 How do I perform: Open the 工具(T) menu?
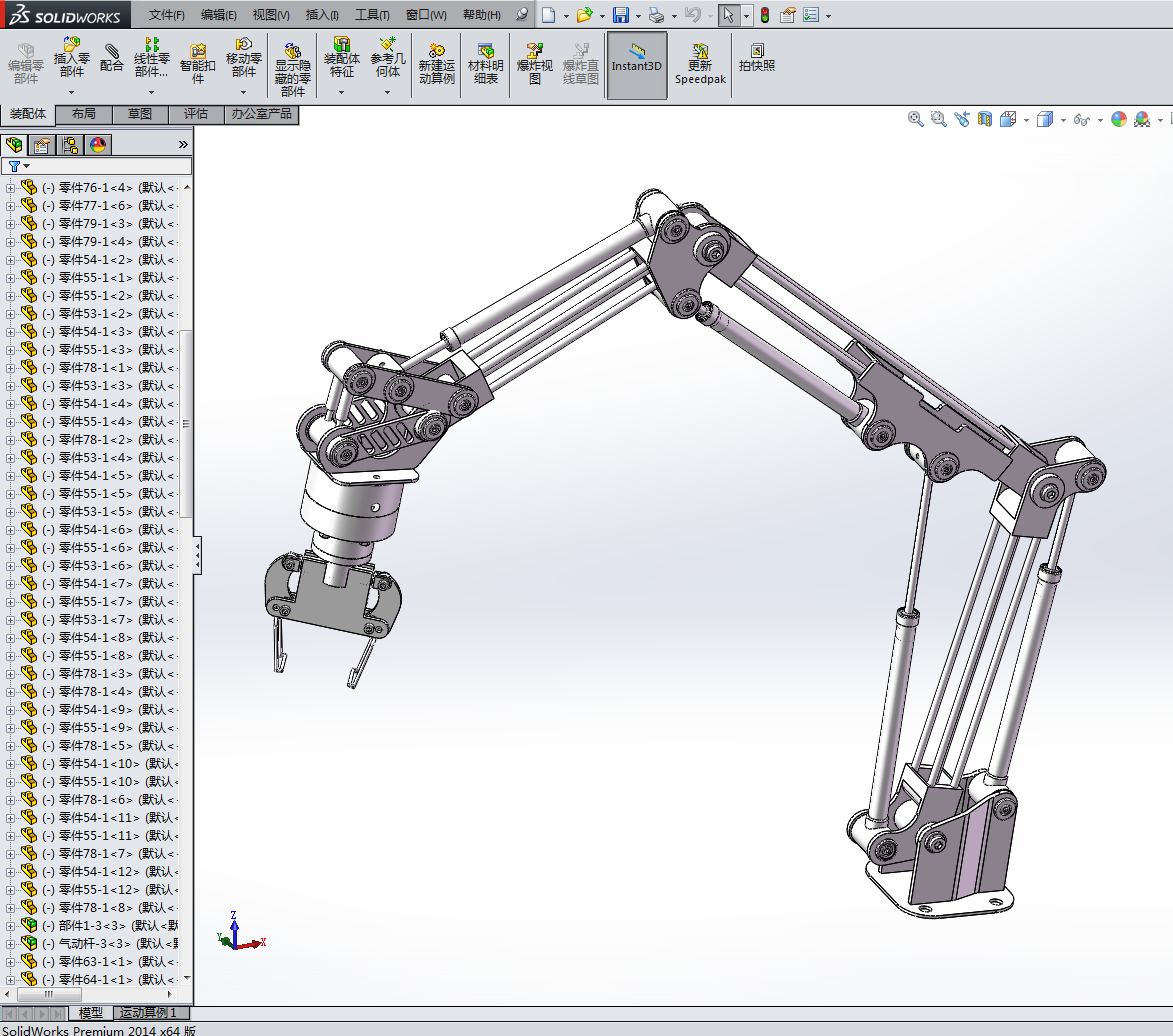(x=372, y=15)
